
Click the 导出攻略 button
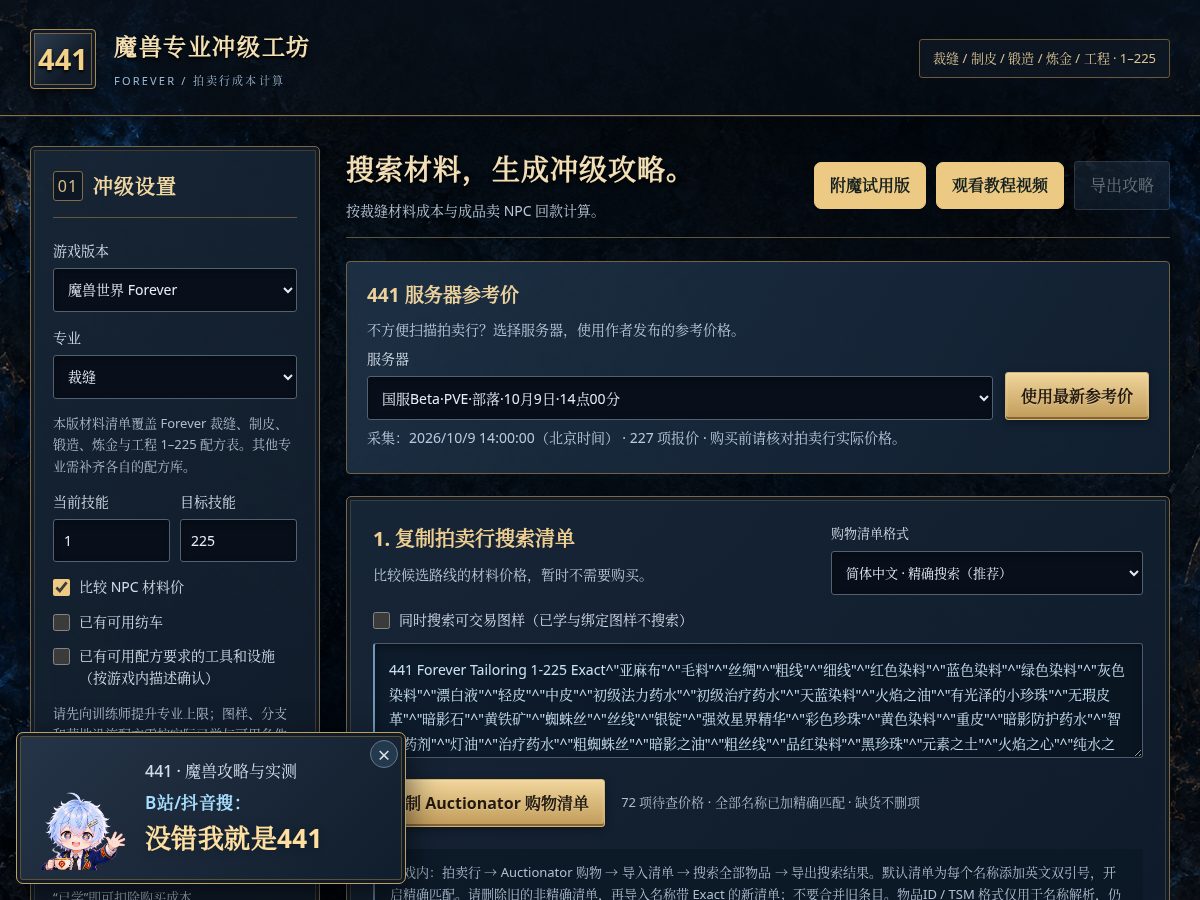[1122, 185]
